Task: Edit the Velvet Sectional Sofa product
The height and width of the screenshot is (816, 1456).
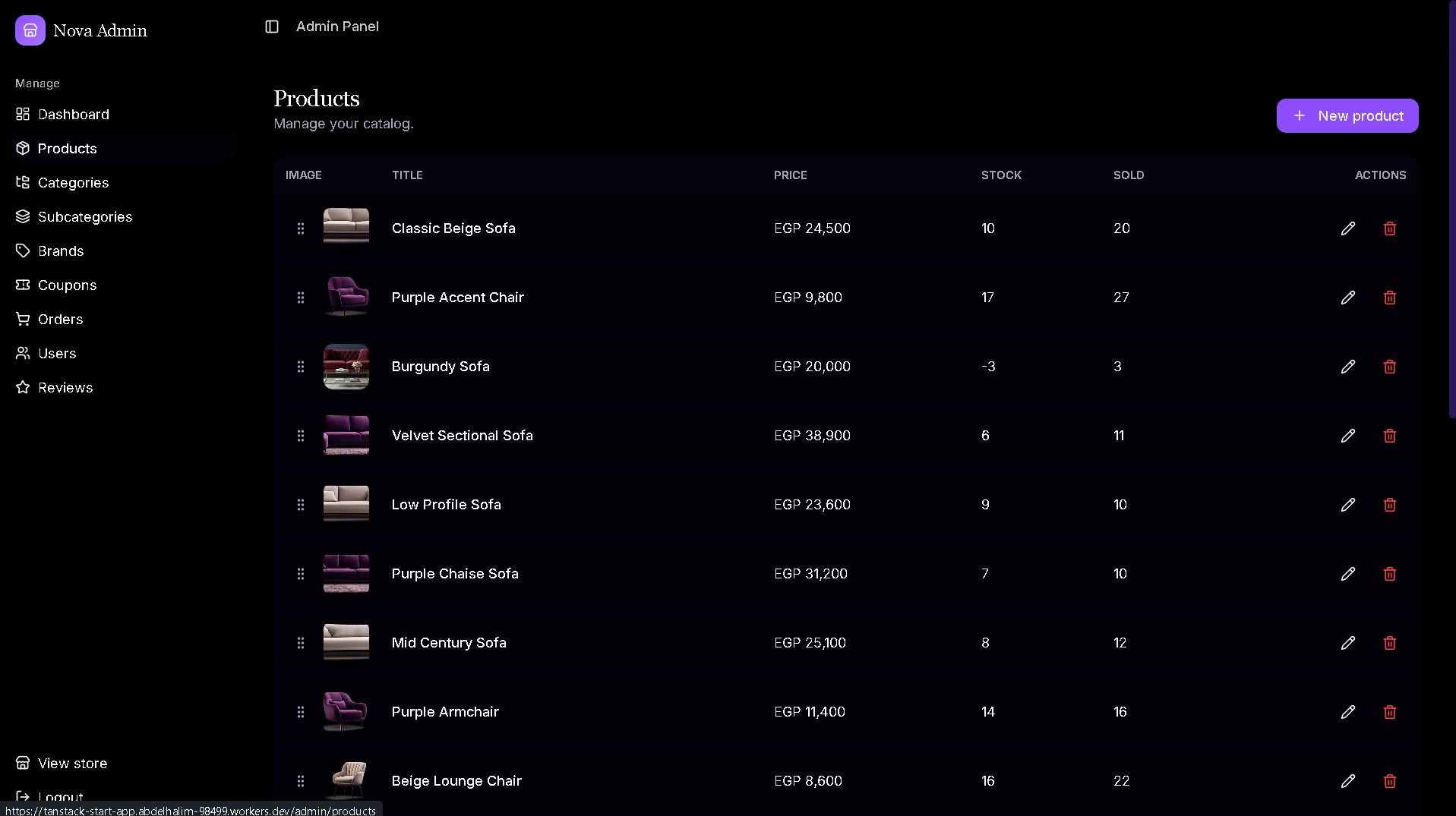Action: click(x=1348, y=436)
